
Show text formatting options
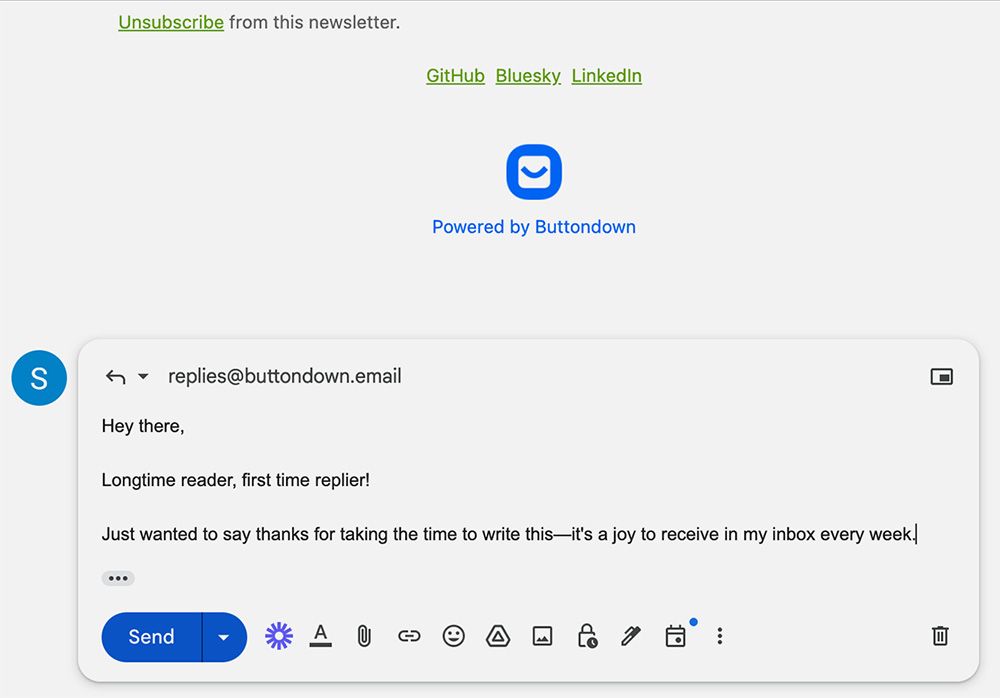pyautogui.click(x=320, y=636)
